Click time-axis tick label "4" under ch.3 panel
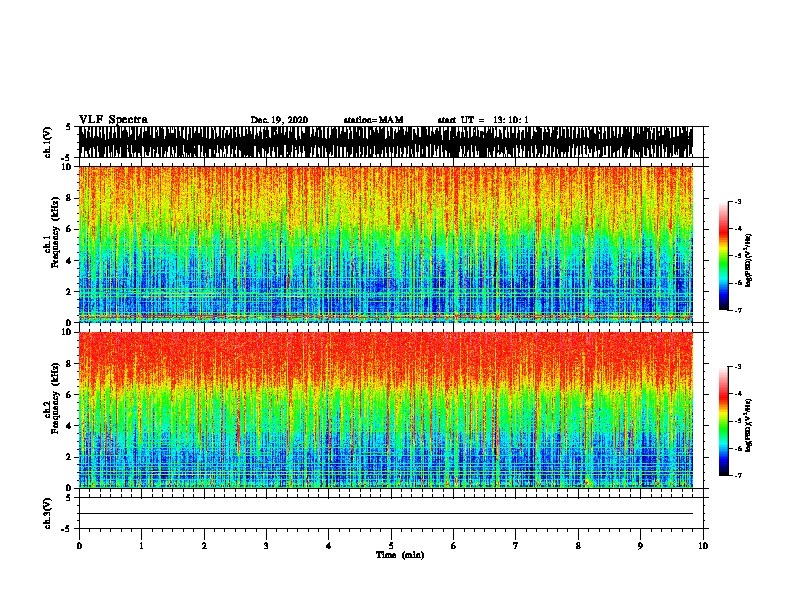 (x=329, y=546)
